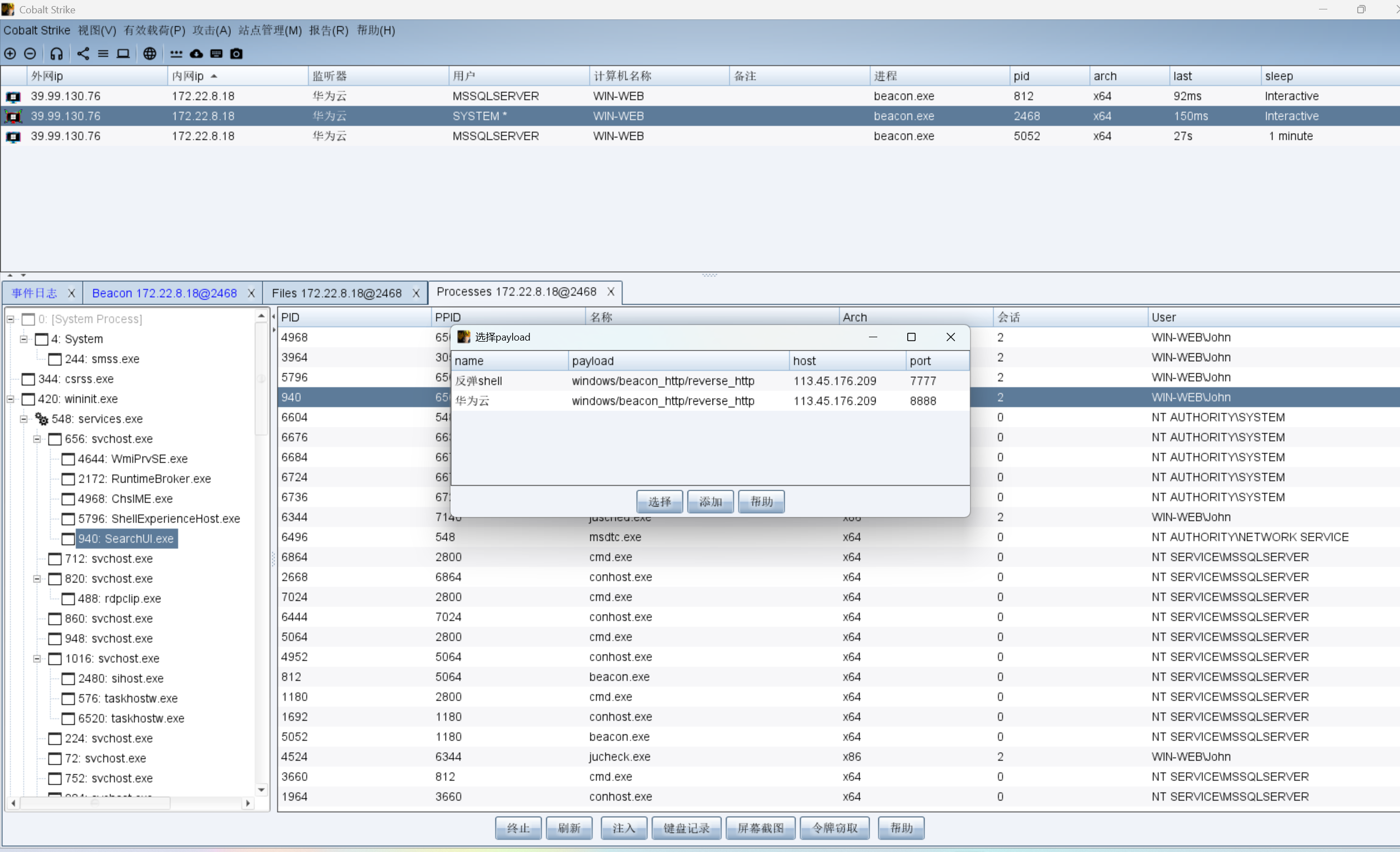Image resolution: width=1400 pixels, height=852 pixels.
Task: Close the Beacon 172.22.8.18@2468 tab
Action: pos(251,293)
